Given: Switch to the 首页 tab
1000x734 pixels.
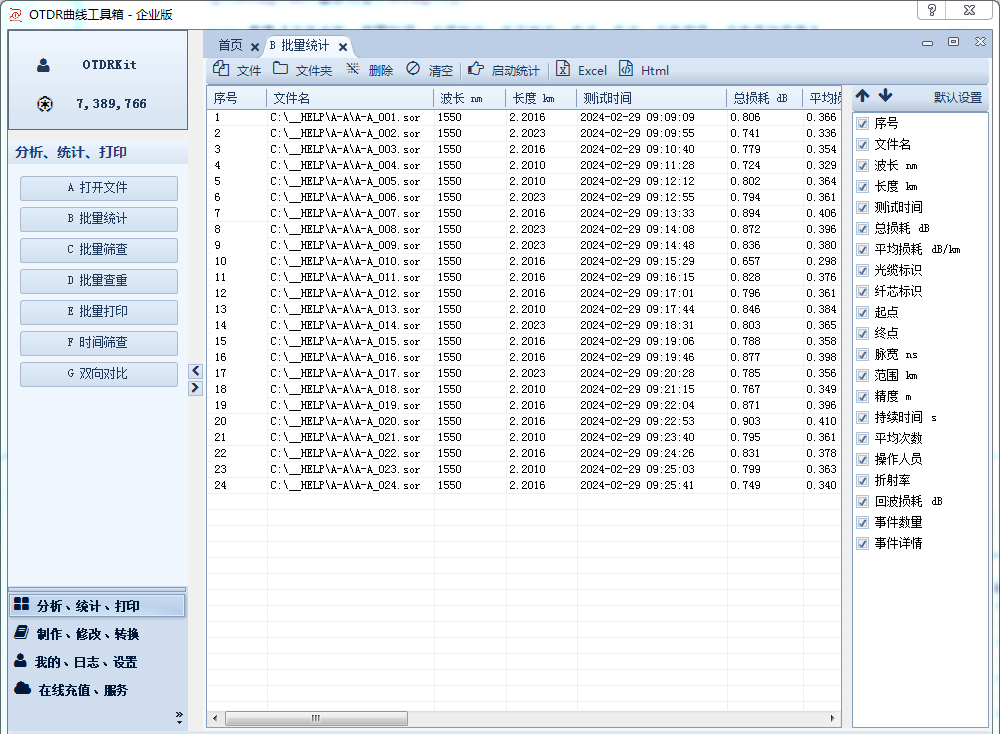Looking at the screenshot, I should point(230,45).
